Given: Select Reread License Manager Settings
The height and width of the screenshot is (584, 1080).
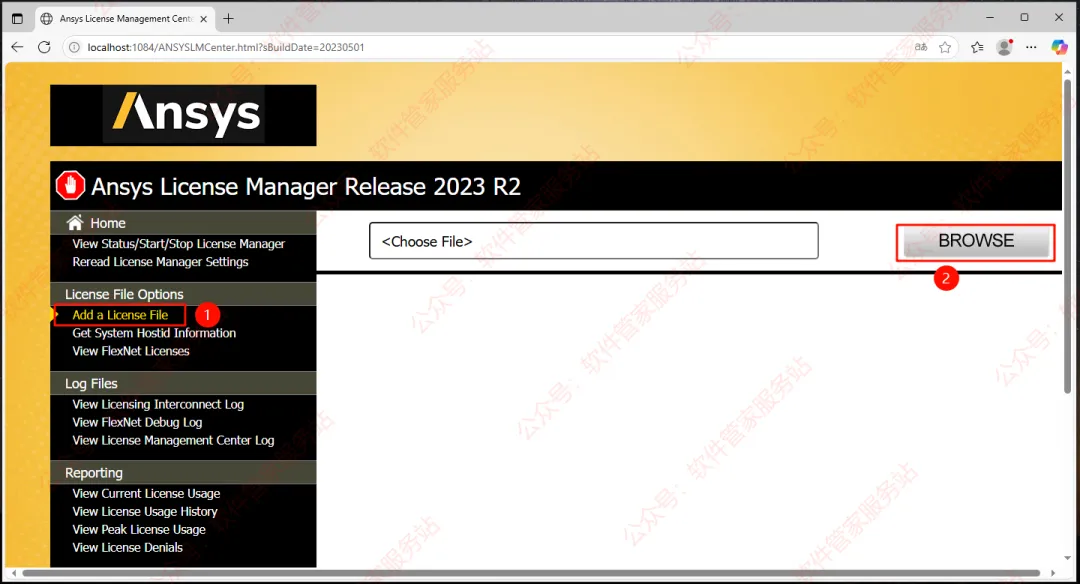Looking at the screenshot, I should point(160,262).
